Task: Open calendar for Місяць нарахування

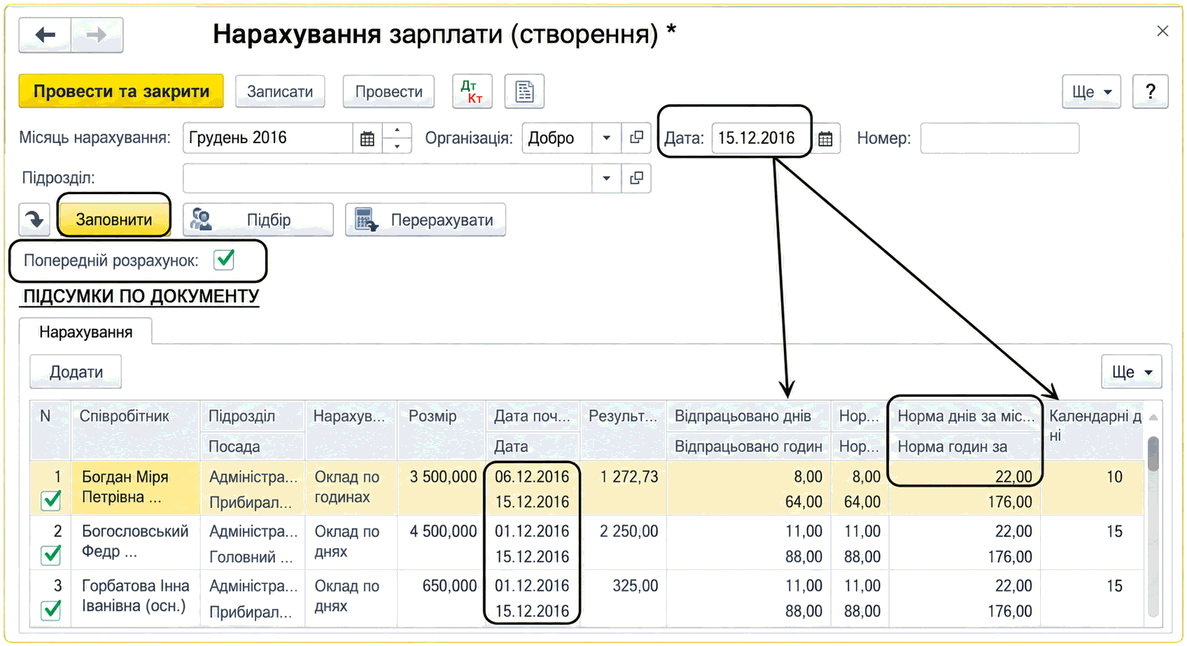Action: [x=367, y=139]
